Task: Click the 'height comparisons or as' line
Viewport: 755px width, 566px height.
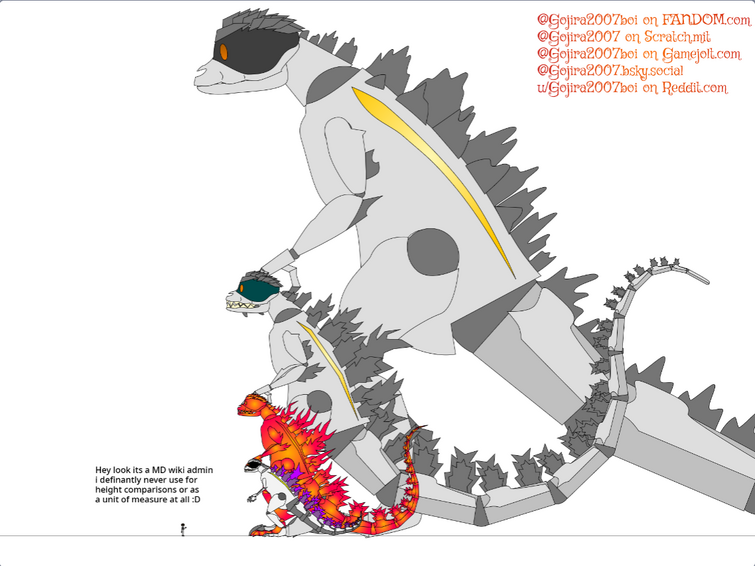Action: (x=147, y=489)
